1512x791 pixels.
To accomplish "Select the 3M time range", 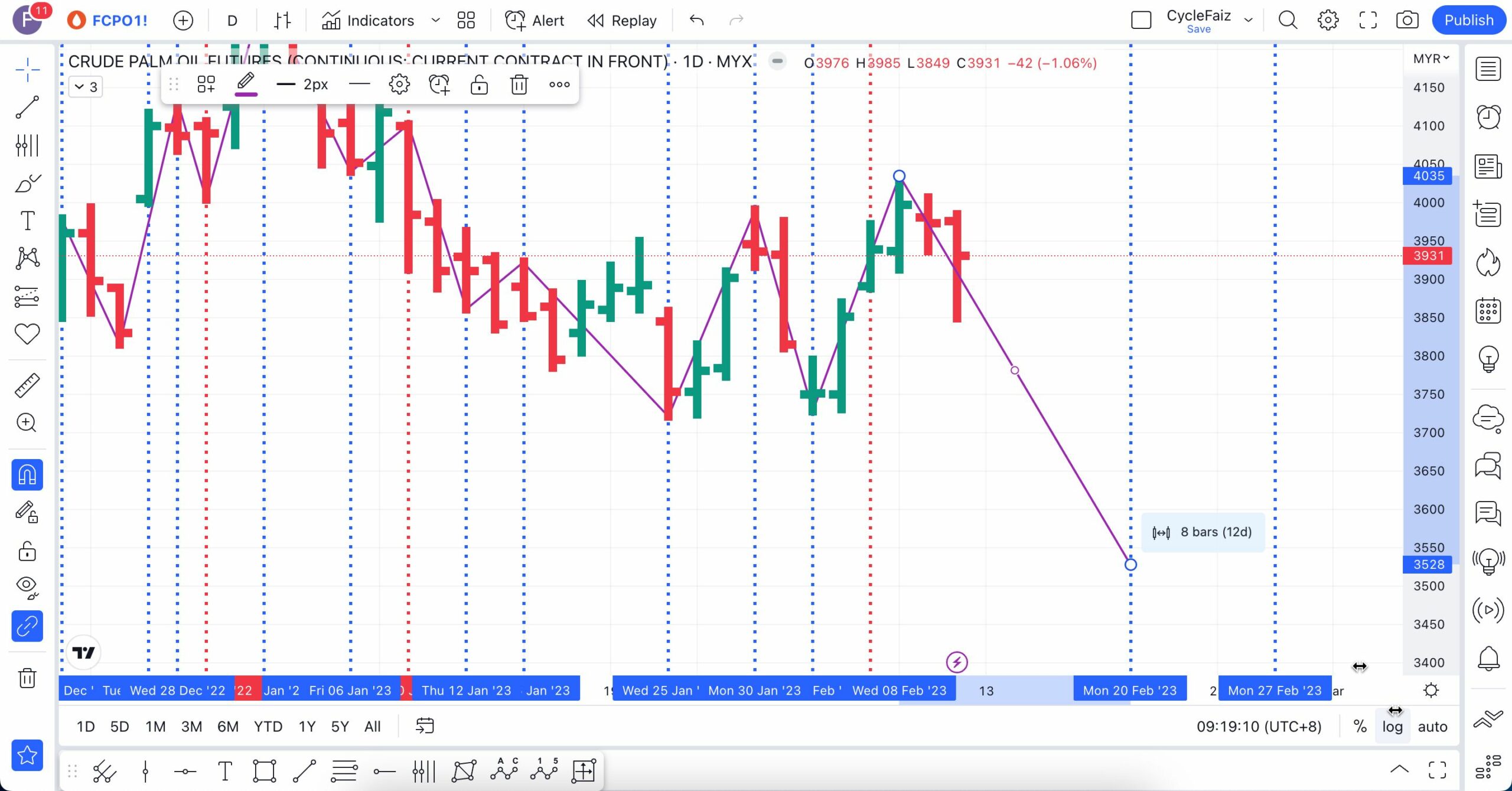I will pyautogui.click(x=191, y=727).
